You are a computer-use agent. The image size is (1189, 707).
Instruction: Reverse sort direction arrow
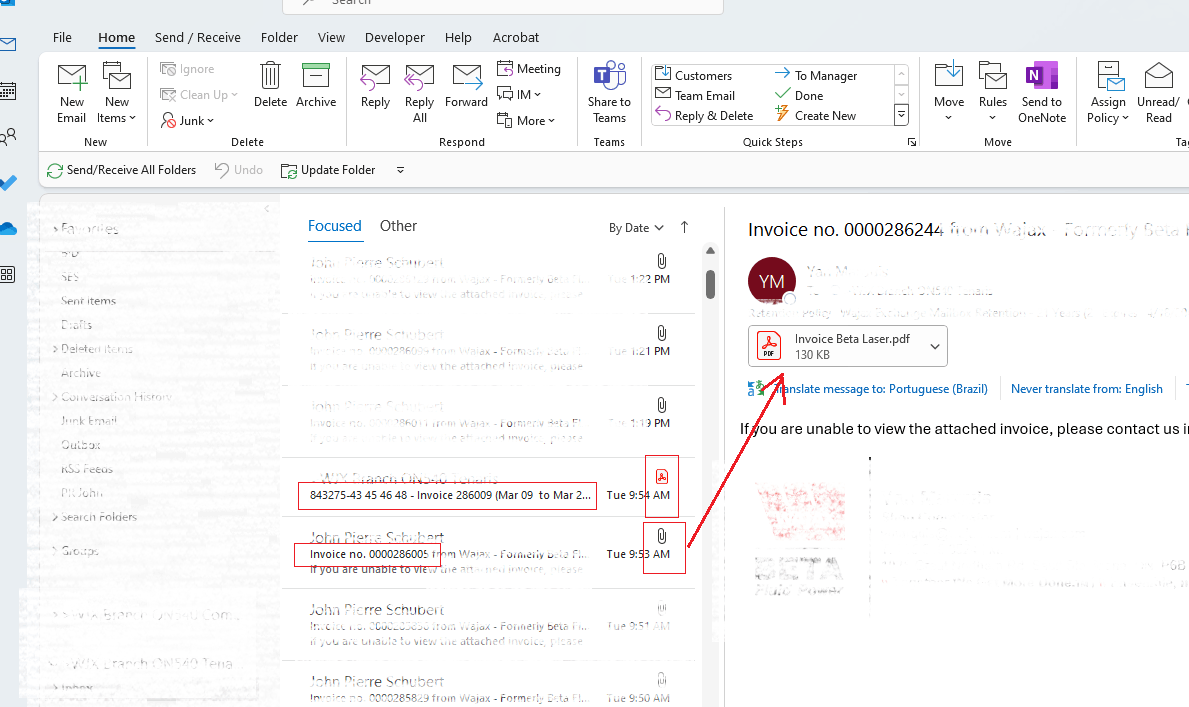click(x=684, y=227)
